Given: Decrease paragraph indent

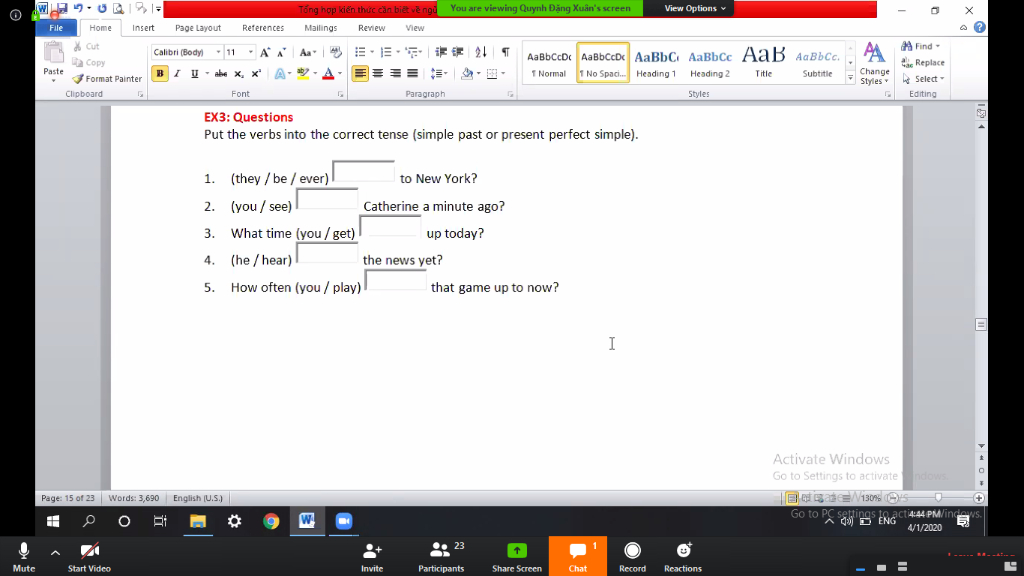Looking at the screenshot, I should (441, 52).
